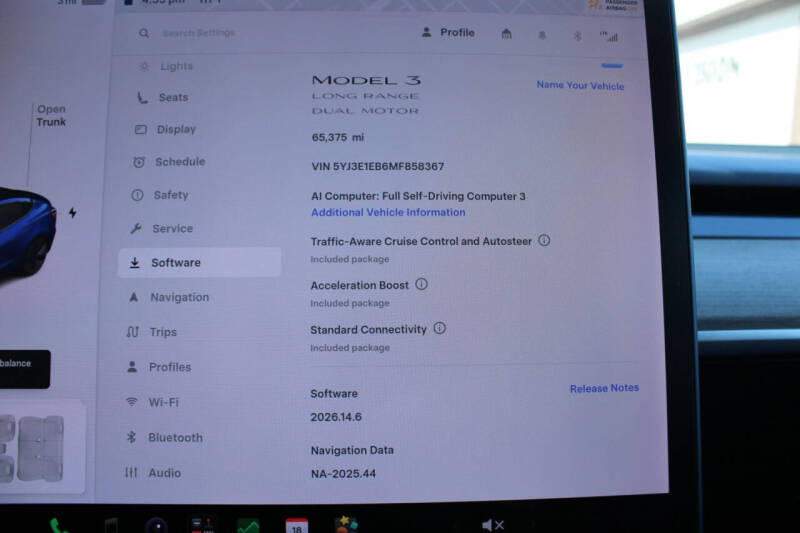Screen dimensions: 800x533
Task: Focus the Search Settings field
Action: [x=198, y=33]
